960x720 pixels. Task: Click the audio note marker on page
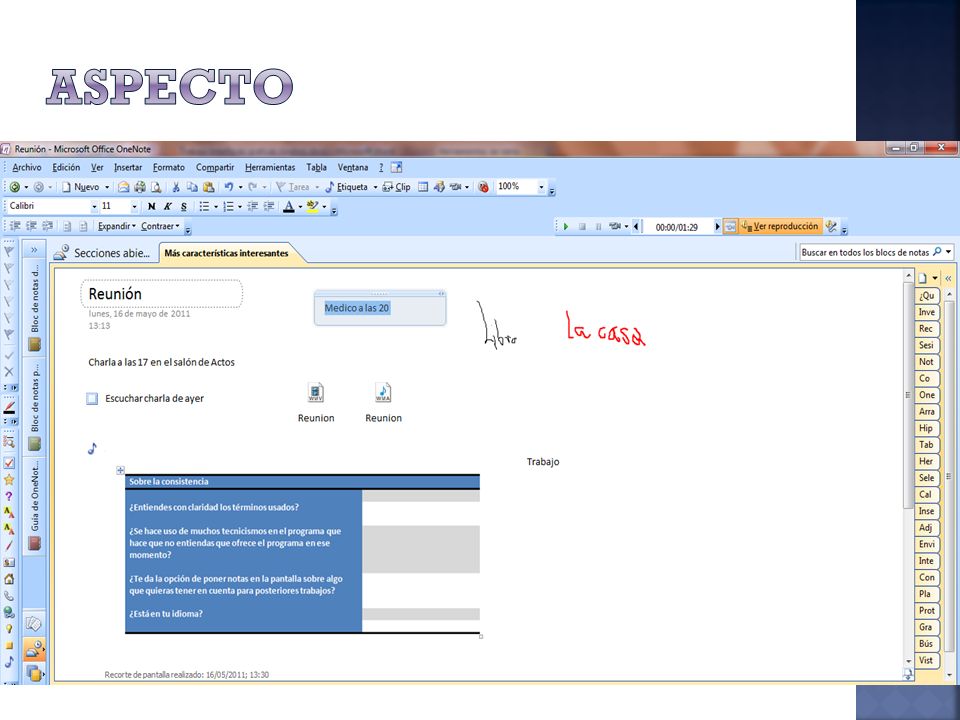[92, 449]
